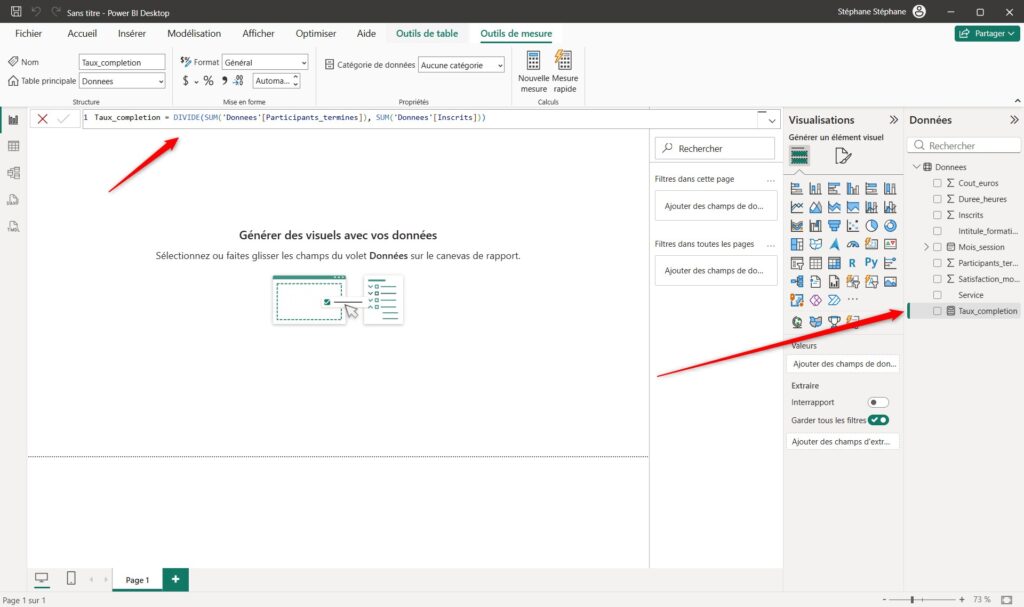1024x607 pixels.
Task: Check the Taux_completion measure
Action: (937, 311)
